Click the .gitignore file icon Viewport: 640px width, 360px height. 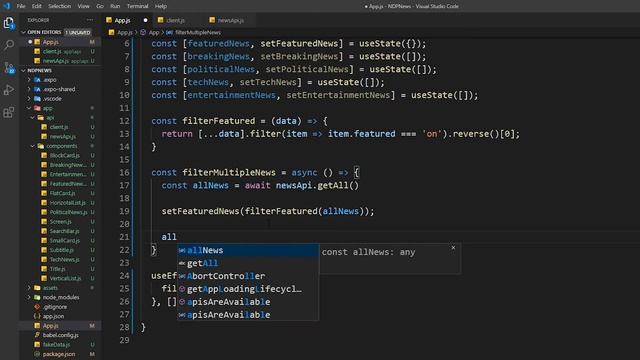click(x=37, y=307)
